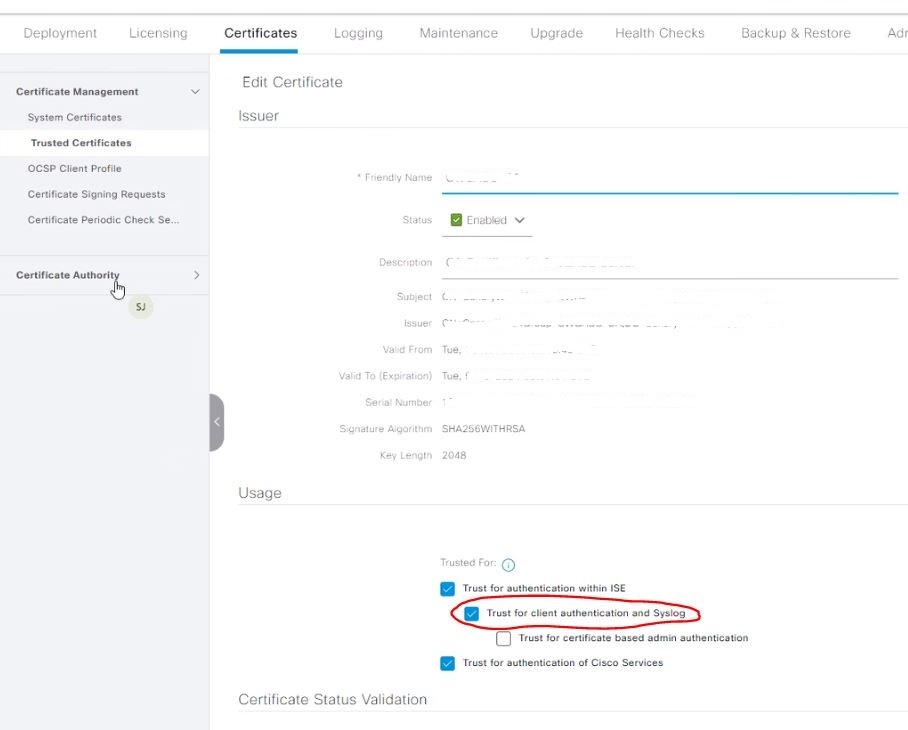Image resolution: width=908 pixels, height=730 pixels.
Task: Uncheck Trust for authentication within ISE
Action: 447,588
